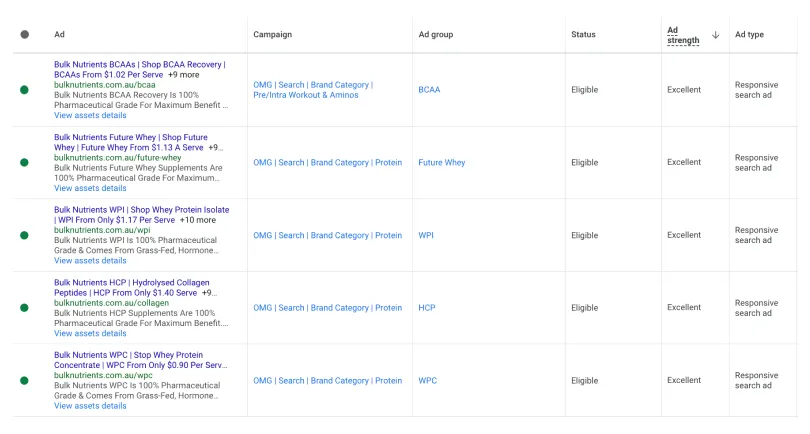Open the Bulk Nutrients Future Whey ad headline
The height and width of the screenshot is (434, 810).
click(x=131, y=143)
